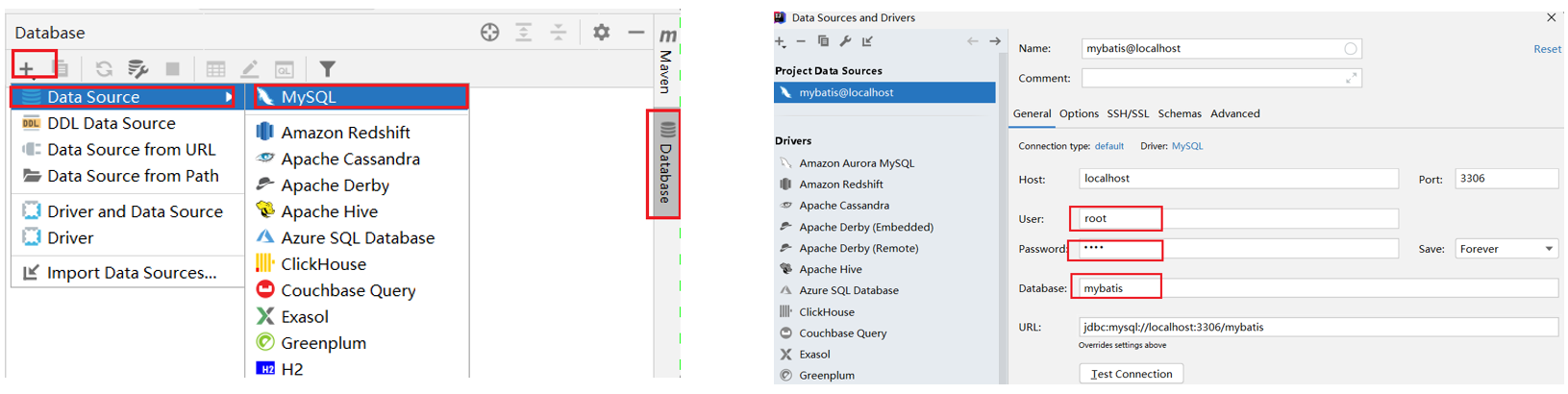Click the data source properties wrench icon
Viewport: 1568px width, 394px height.
point(137,68)
